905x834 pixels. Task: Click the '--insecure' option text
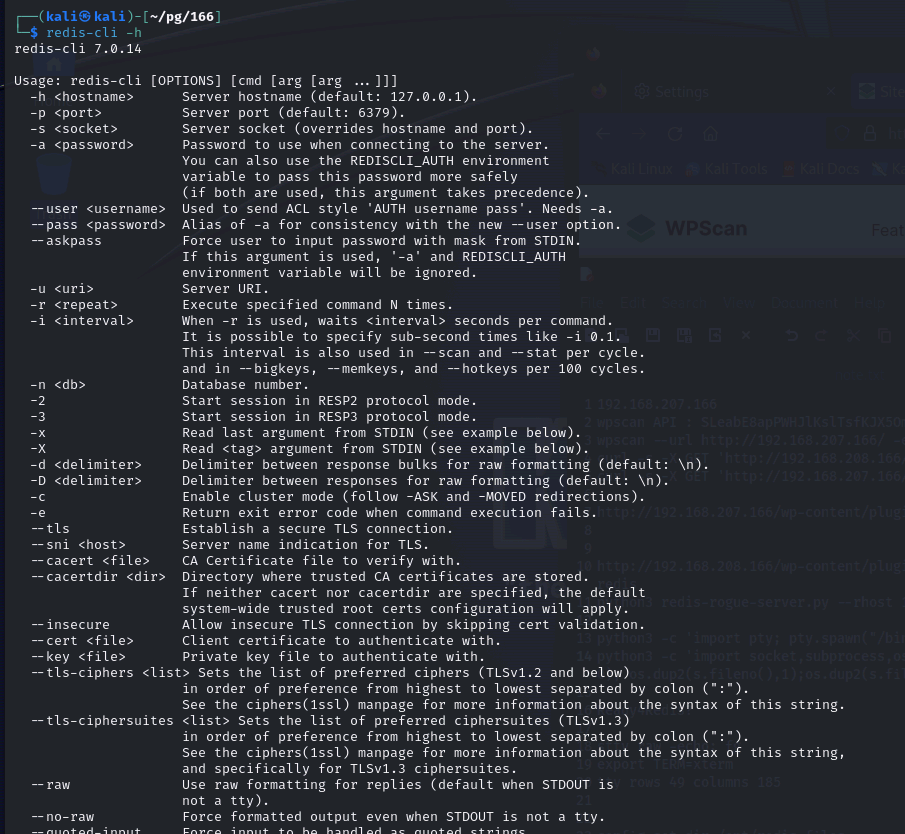70,625
